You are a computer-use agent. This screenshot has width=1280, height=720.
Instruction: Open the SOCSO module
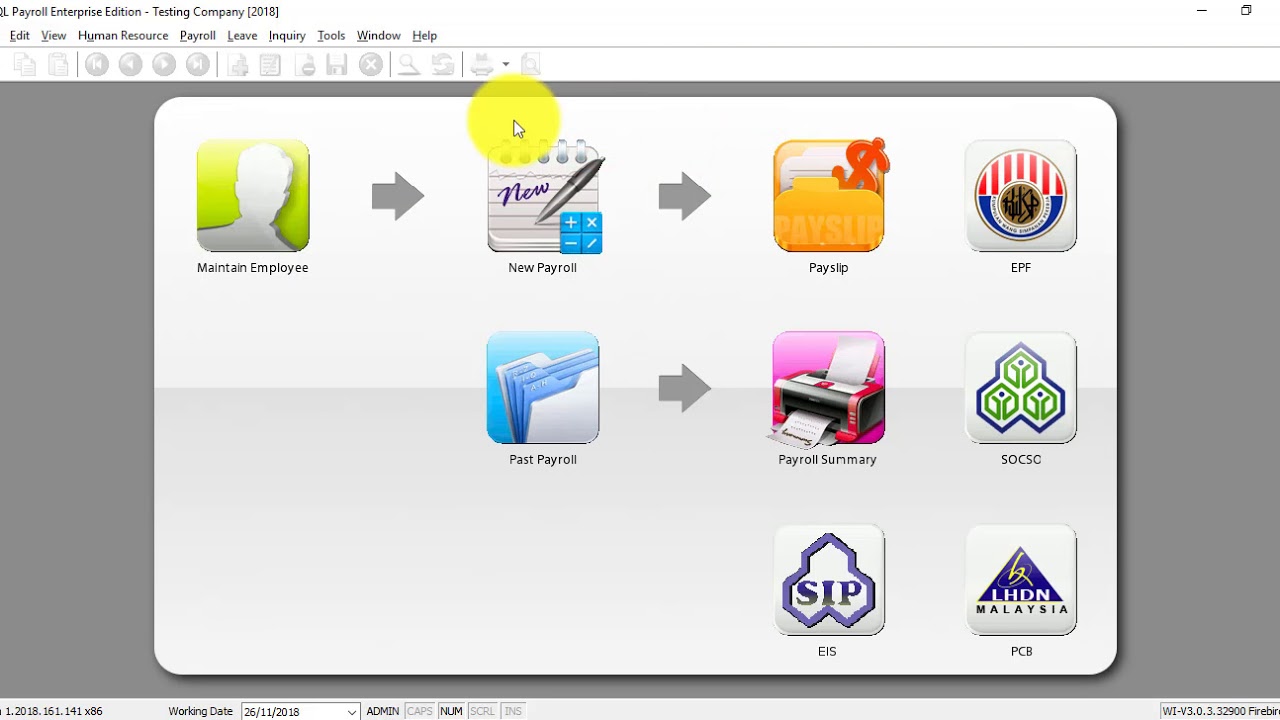click(1020, 388)
